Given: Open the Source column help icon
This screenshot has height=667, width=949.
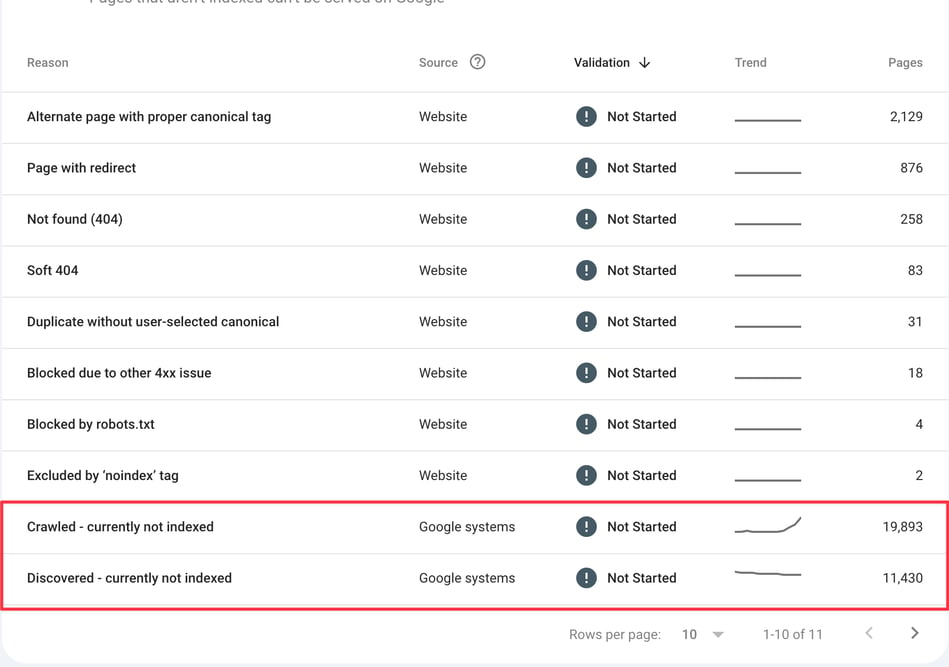Looking at the screenshot, I should click(477, 62).
